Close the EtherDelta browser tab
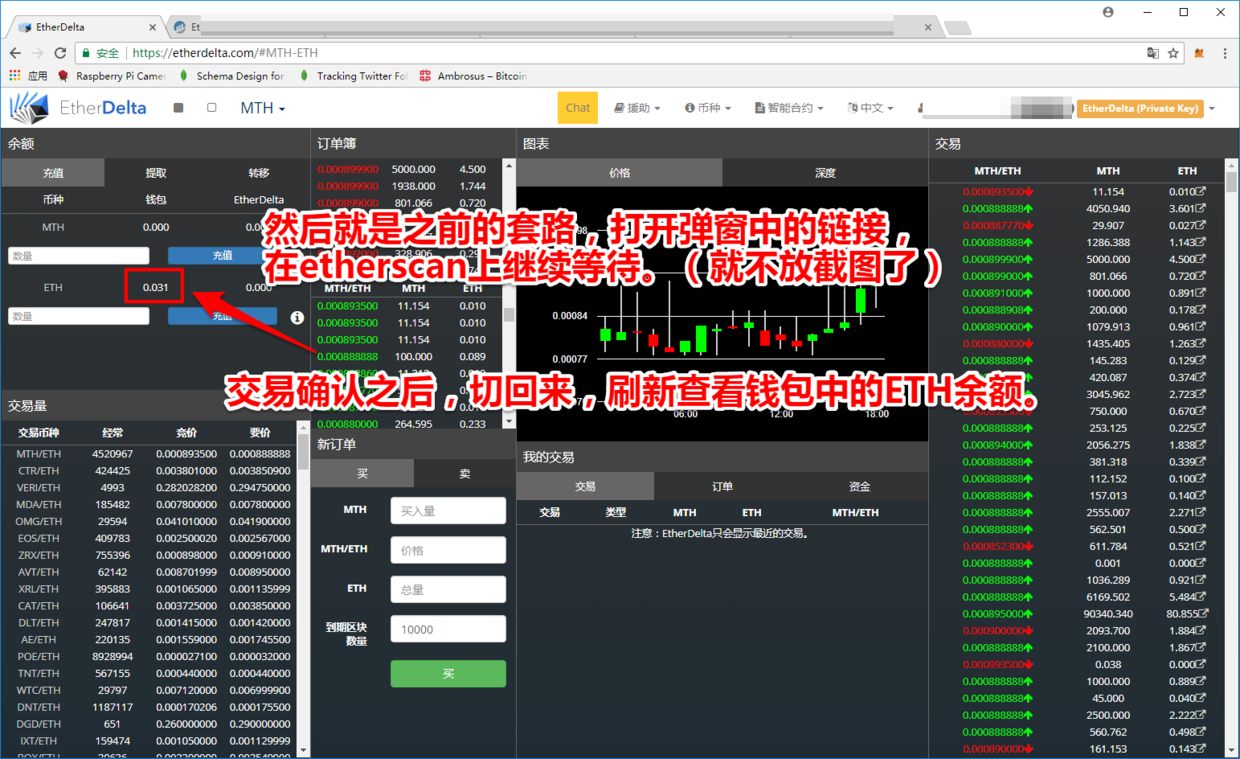1240x759 pixels. click(x=153, y=27)
